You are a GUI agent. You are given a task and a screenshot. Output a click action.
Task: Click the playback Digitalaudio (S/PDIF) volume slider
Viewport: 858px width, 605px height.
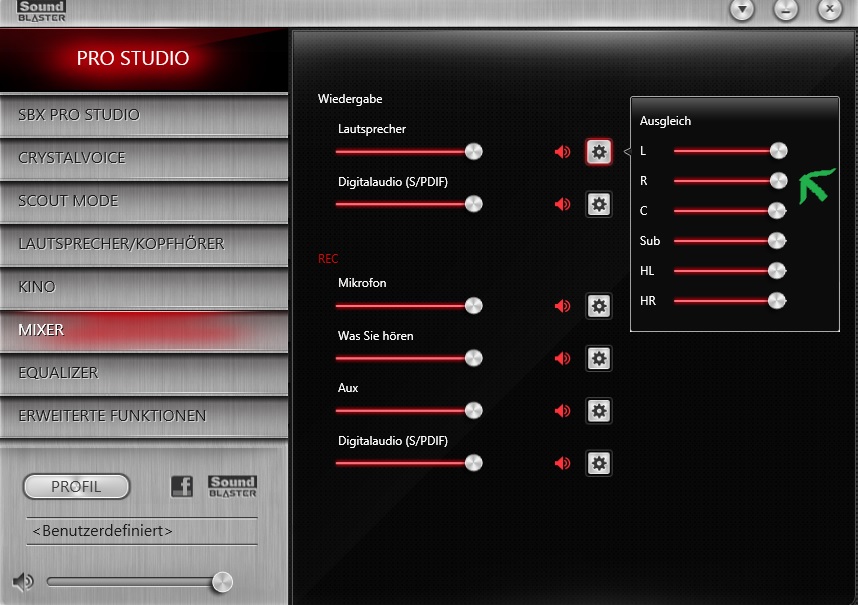coord(409,204)
